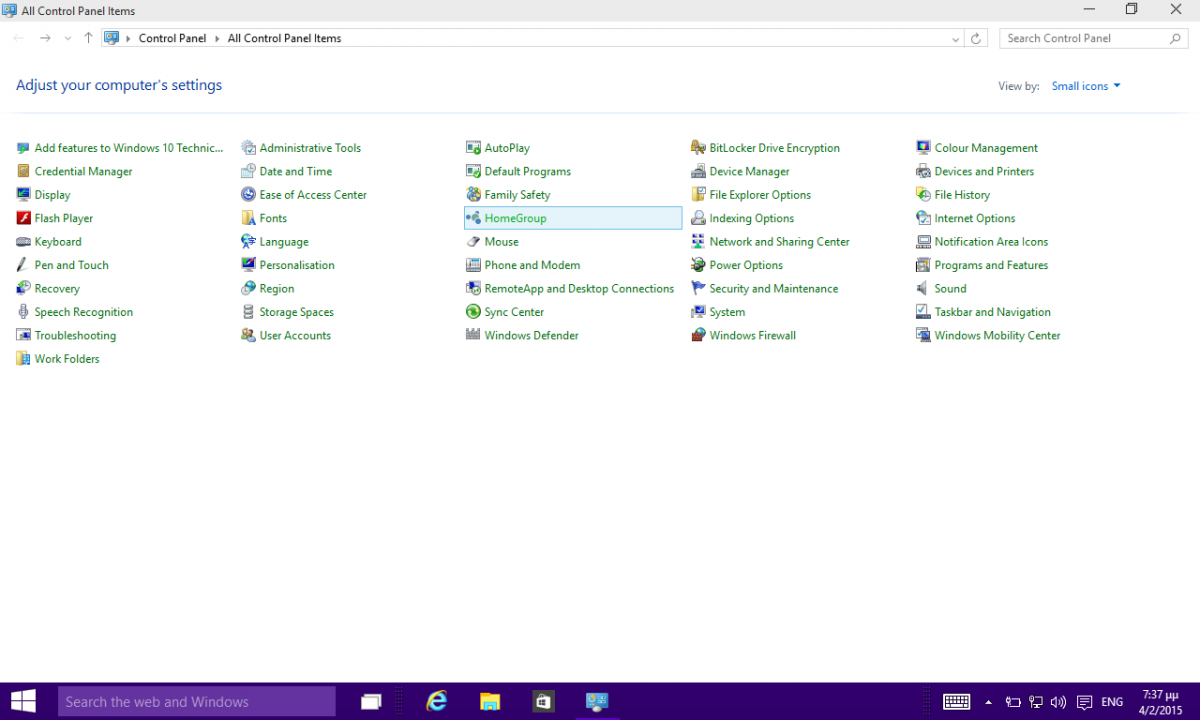Click the Region globe icon
Viewport: 1200px width, 720px height.
click(x=248, y=288)
